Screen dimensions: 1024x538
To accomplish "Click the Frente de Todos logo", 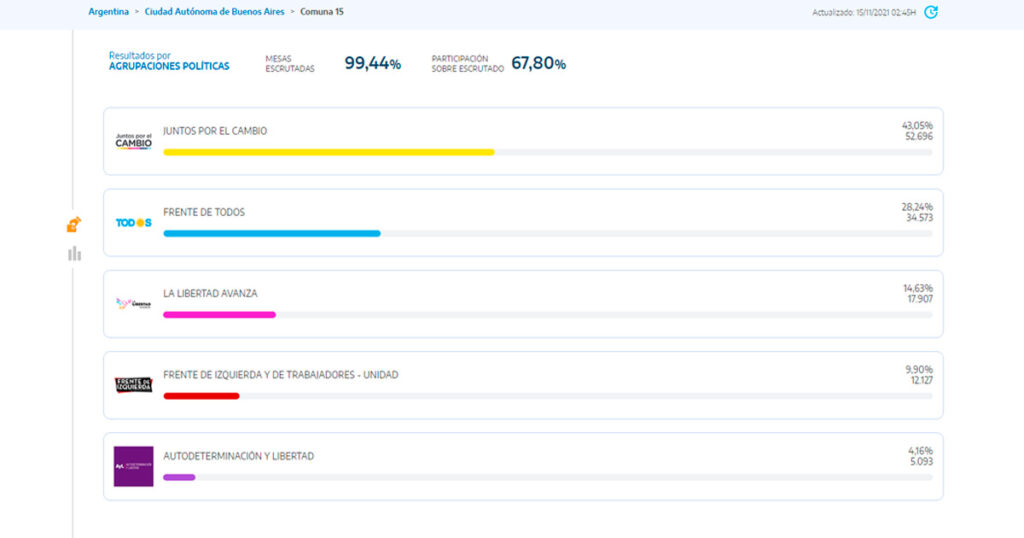I will [x=133, y=223].
